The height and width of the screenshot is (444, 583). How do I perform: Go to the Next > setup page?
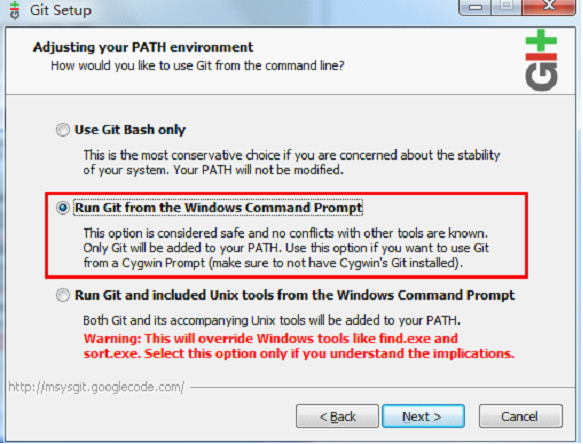[x=423, y=416]
